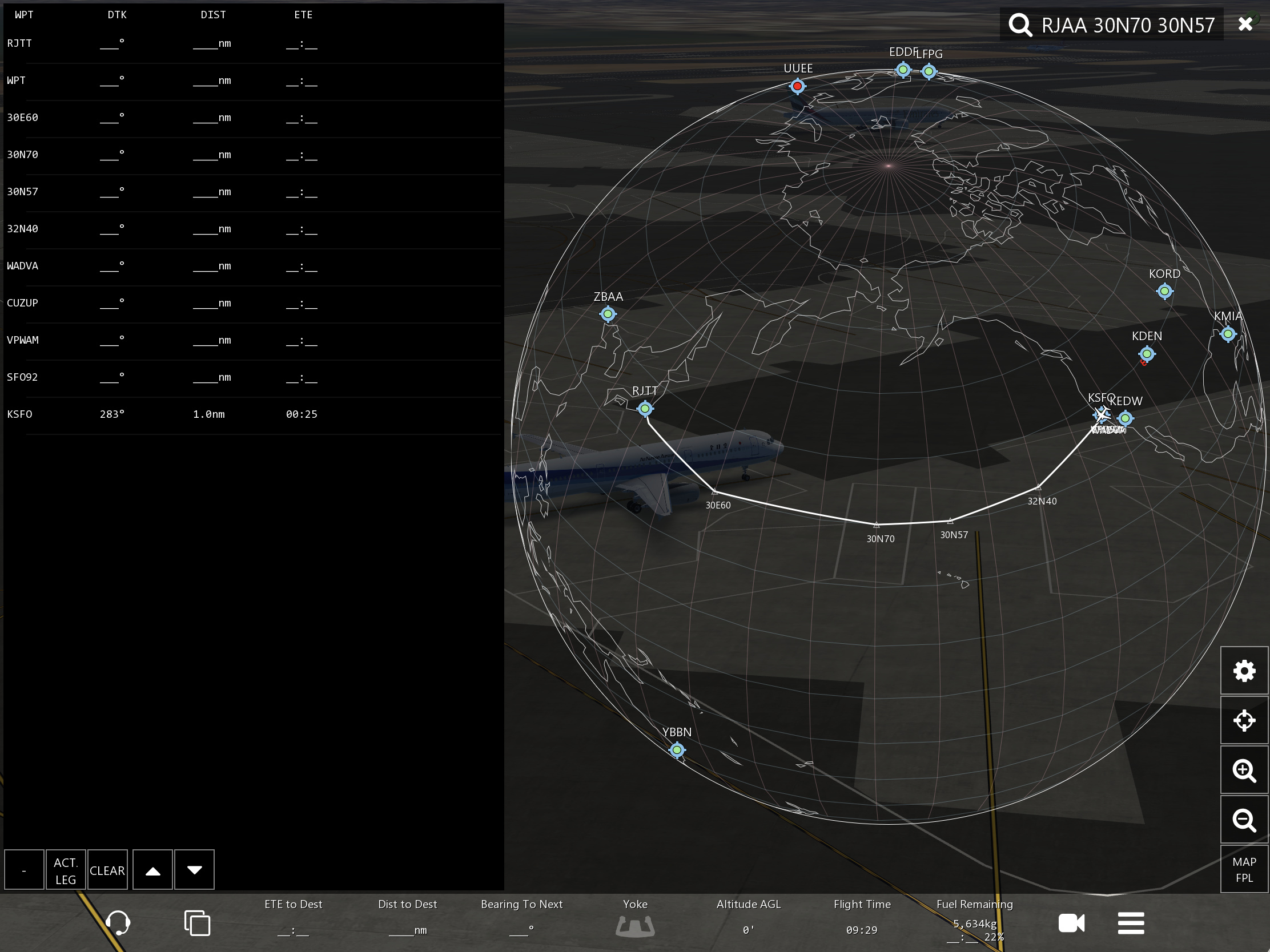Viewport: 1270px width, 952px height.
Task: Select the YBBN airport marker
Action: [x=677, y=749]
